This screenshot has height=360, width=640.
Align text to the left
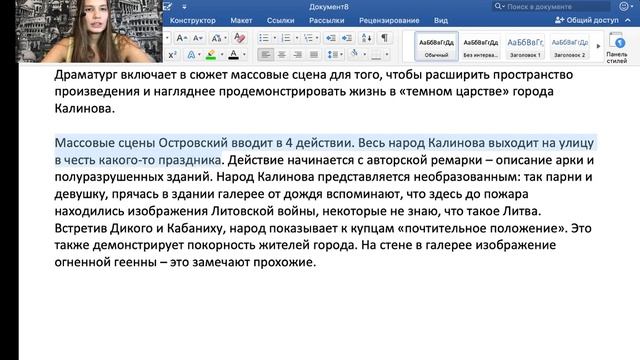pyautogui.click(x=266, y=54)
